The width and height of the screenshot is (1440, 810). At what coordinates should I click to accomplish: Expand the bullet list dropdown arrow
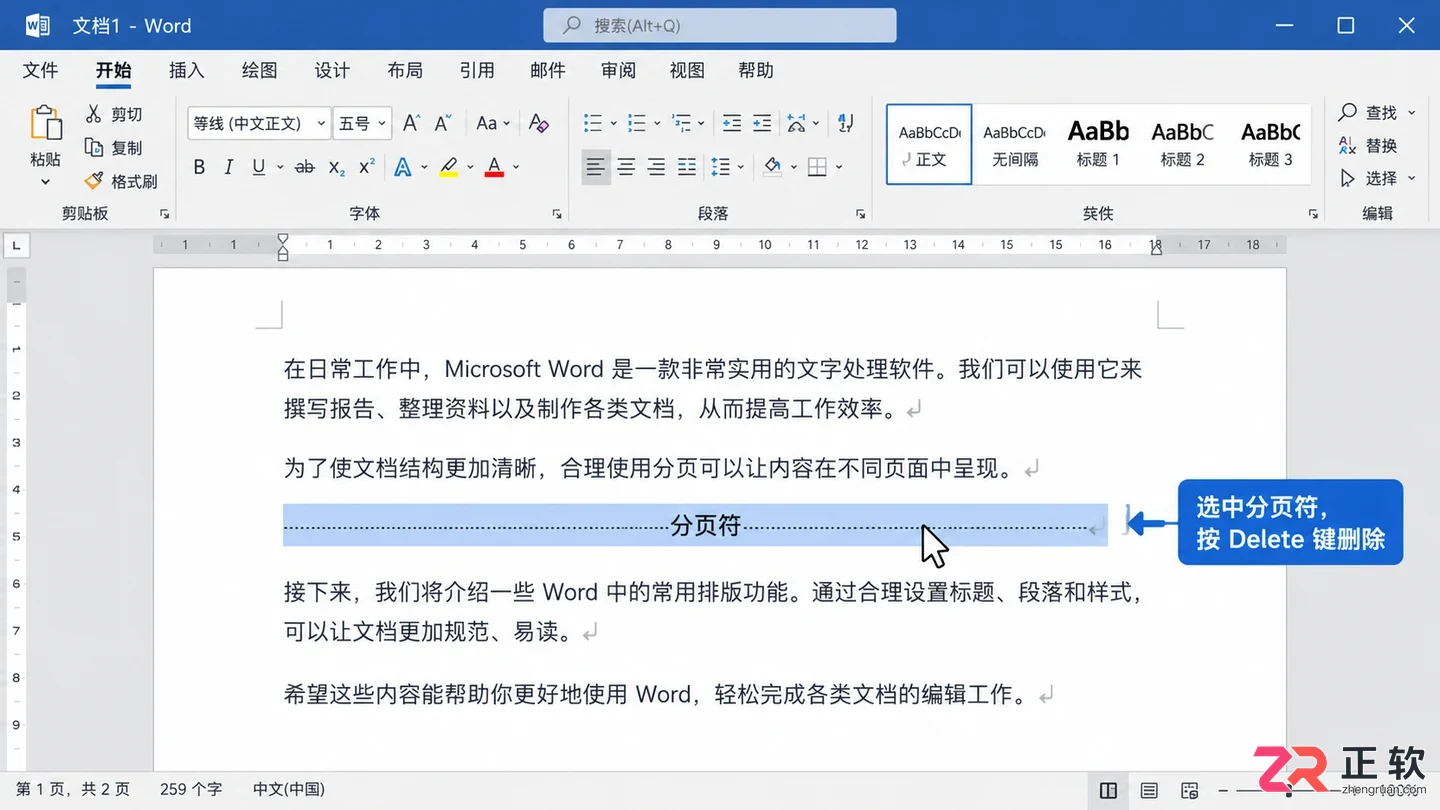pyautogui.click(x=613, y=124)
